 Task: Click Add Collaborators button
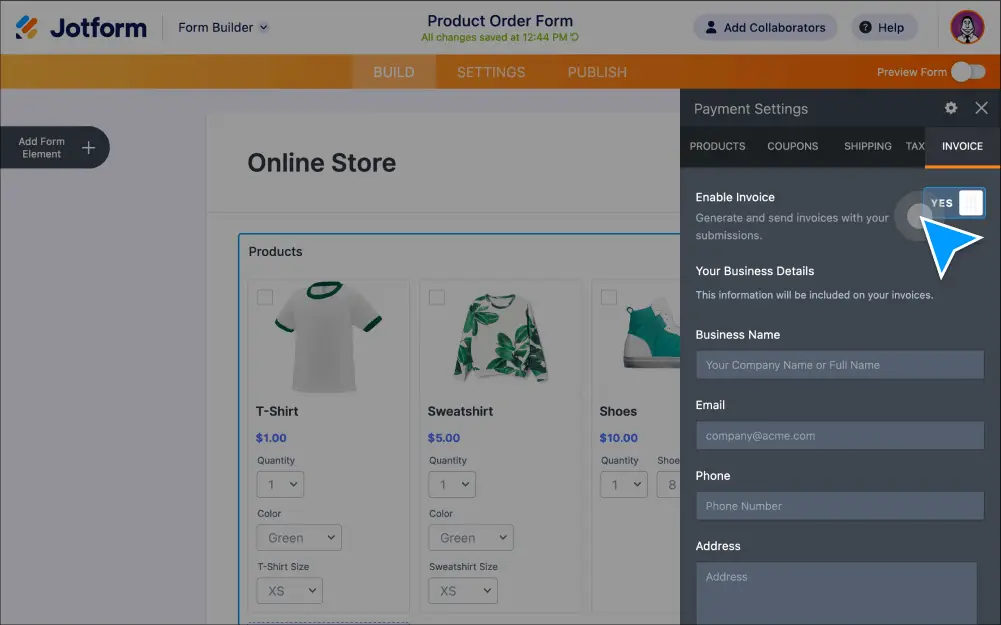(765, 27)
